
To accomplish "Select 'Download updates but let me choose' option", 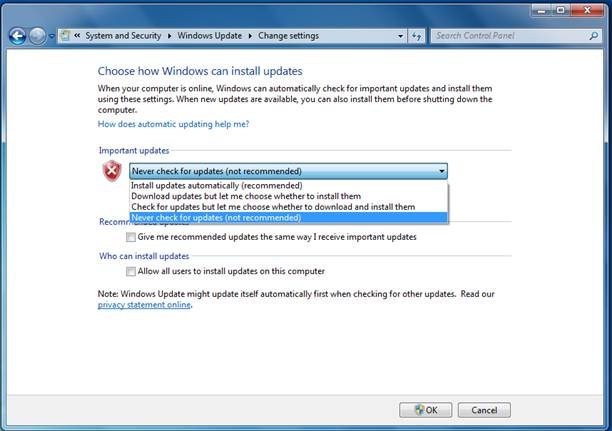I will tap(288, 196).
